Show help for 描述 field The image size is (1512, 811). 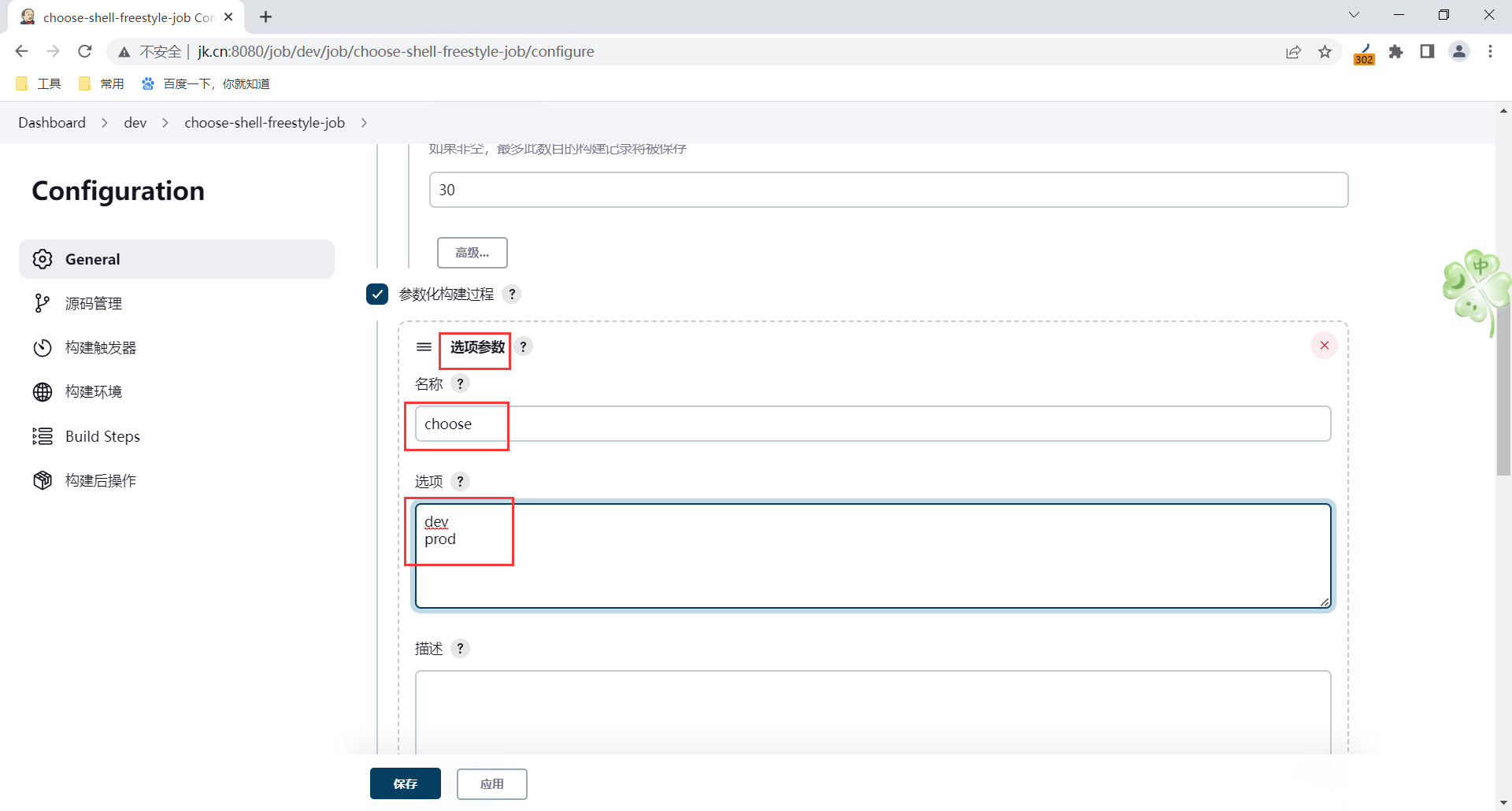pos(461,648)
